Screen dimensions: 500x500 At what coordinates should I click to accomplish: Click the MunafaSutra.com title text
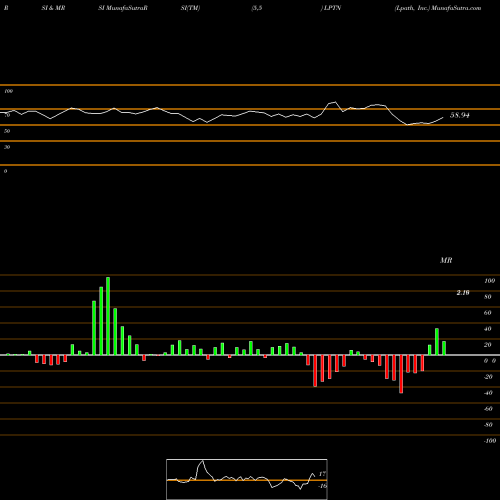[x=456, y=8]
